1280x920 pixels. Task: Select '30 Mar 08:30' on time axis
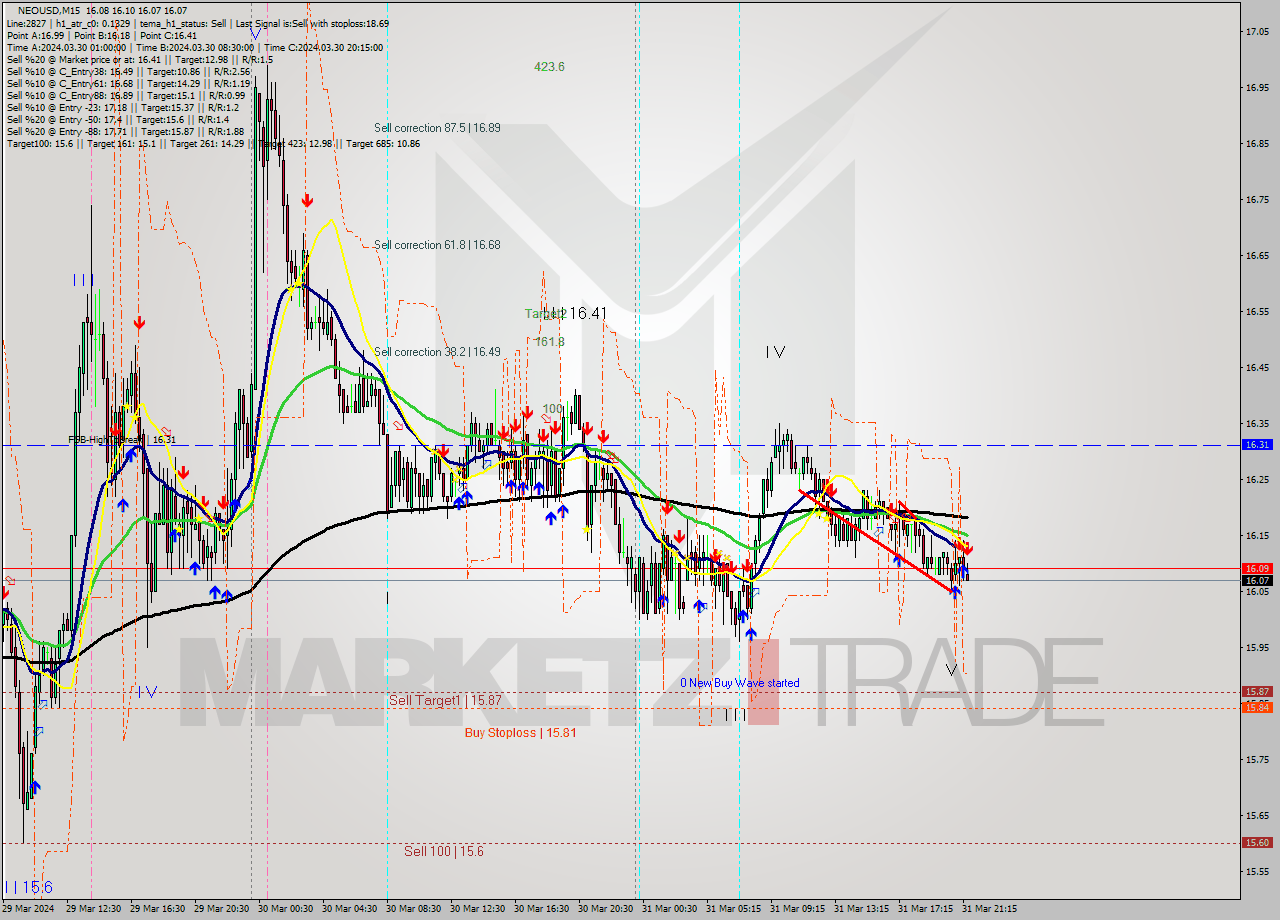(x=413, y=909)
